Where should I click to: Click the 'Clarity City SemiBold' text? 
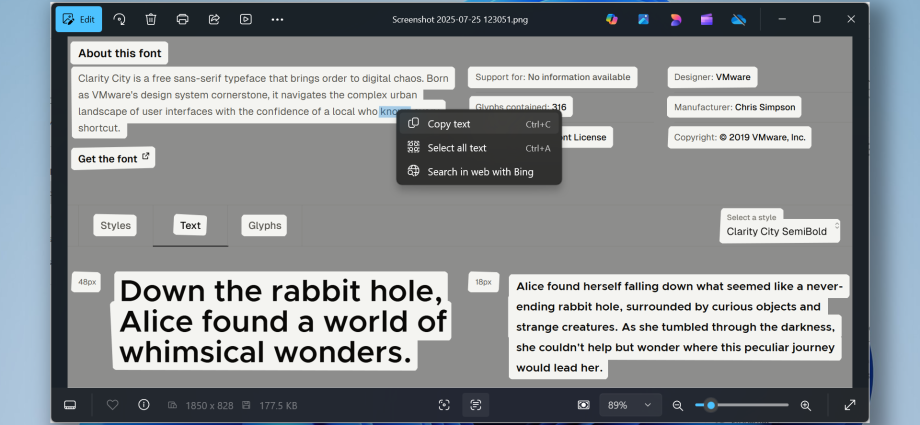tap(777, 231)
